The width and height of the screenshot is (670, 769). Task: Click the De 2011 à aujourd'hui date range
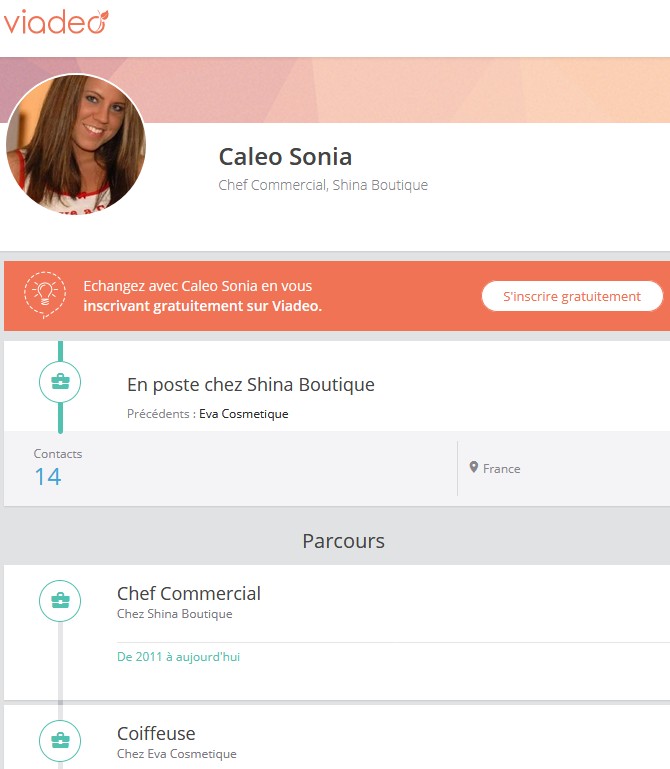click(179, 657)
